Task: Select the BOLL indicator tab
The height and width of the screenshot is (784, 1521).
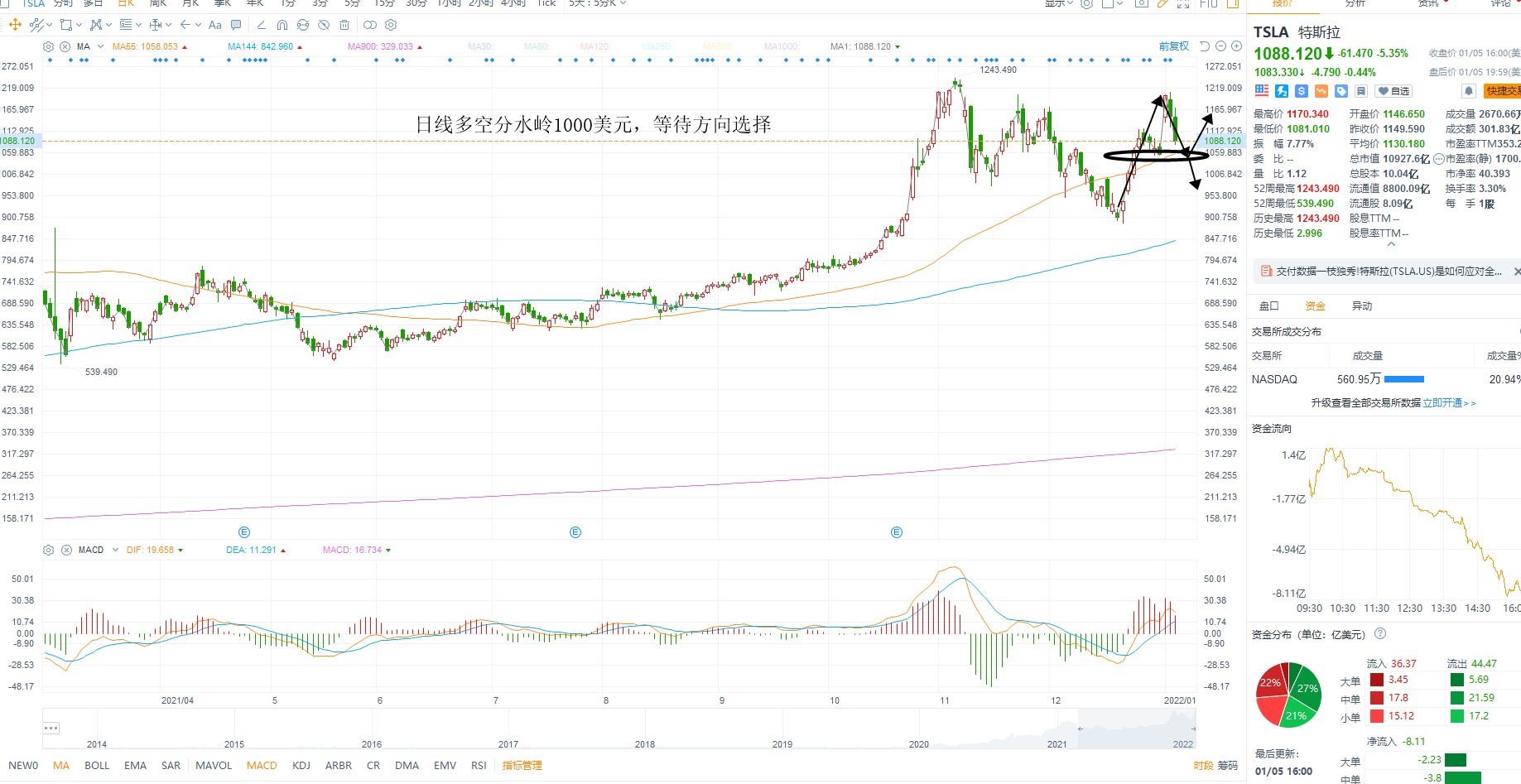Action: coord(97,766)
